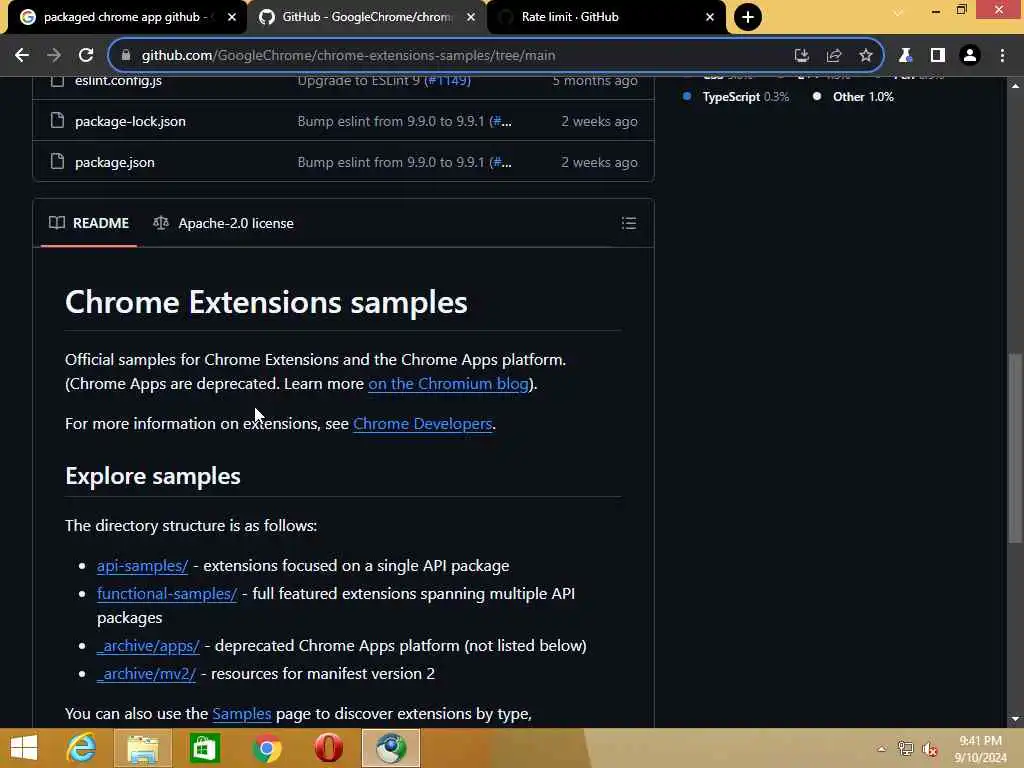Close the Rate limit GitHub tab
Viewport: 1024px width, 768px height.
coord(710,17)
